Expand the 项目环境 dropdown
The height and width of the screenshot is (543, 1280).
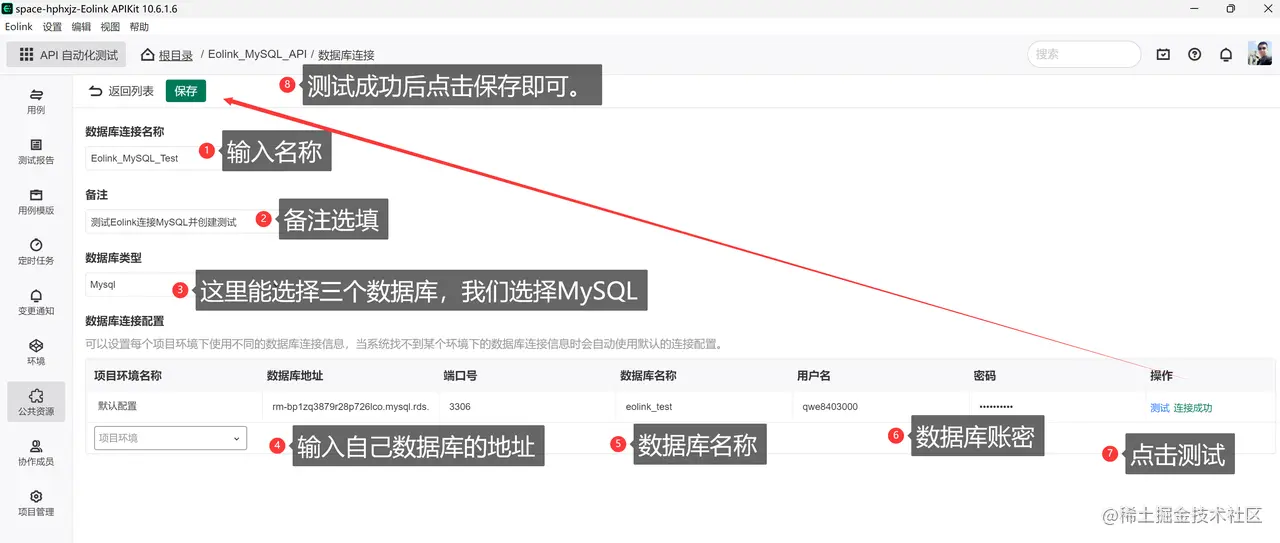pos(170,438)
